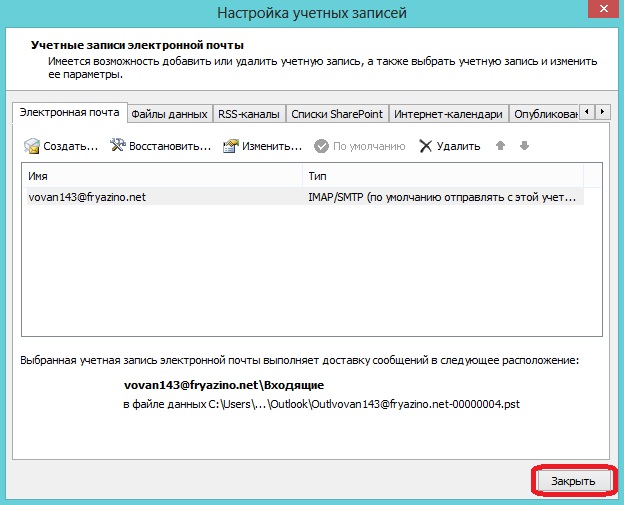Screen dimensions: 624x505
Task: Open the Интернет-календари tab
Action: point(448,114)
